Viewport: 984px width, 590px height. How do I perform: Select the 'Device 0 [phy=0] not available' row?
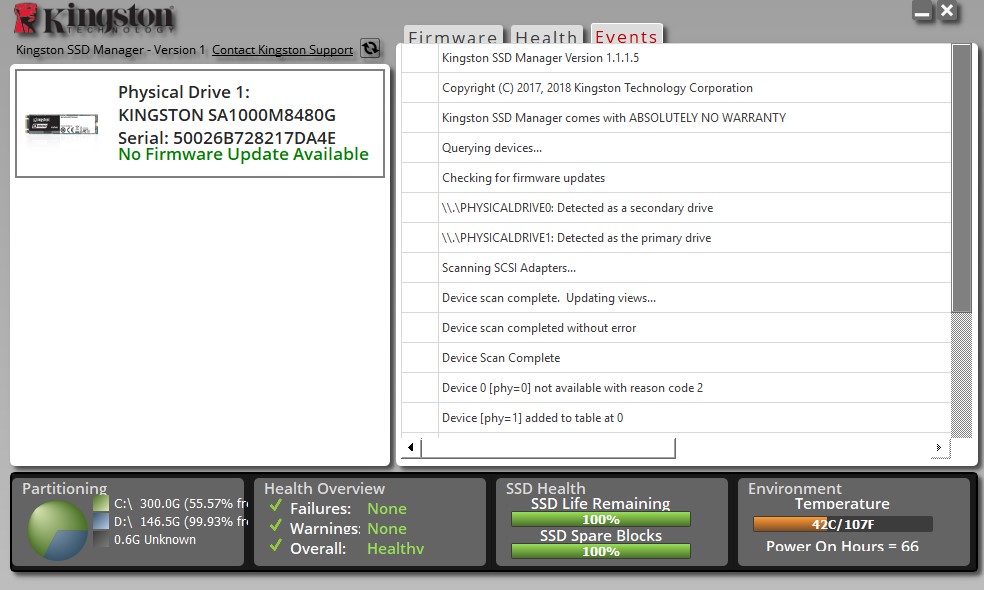(676, 388)
